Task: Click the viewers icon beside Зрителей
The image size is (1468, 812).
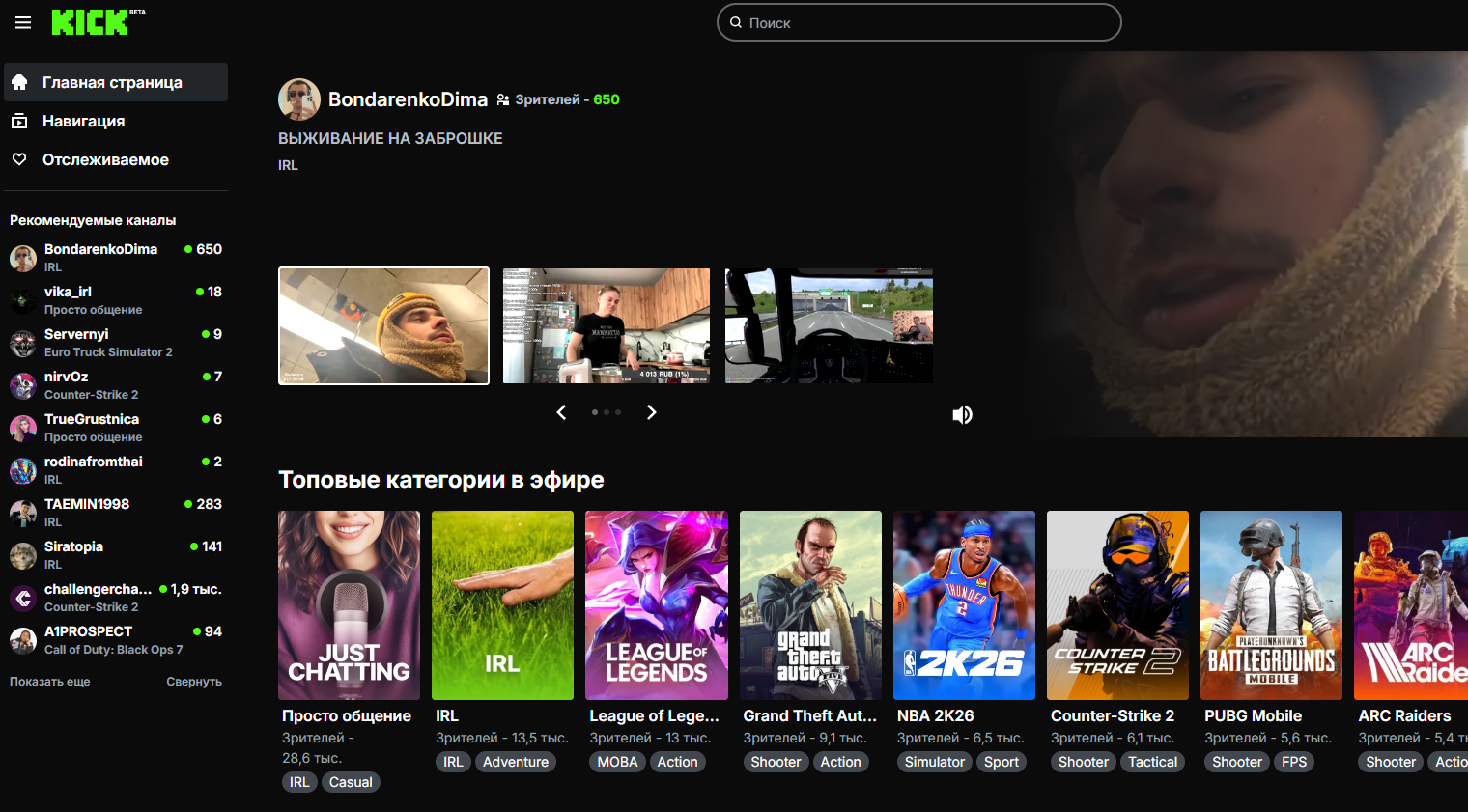Action: [x=503, y=99]
